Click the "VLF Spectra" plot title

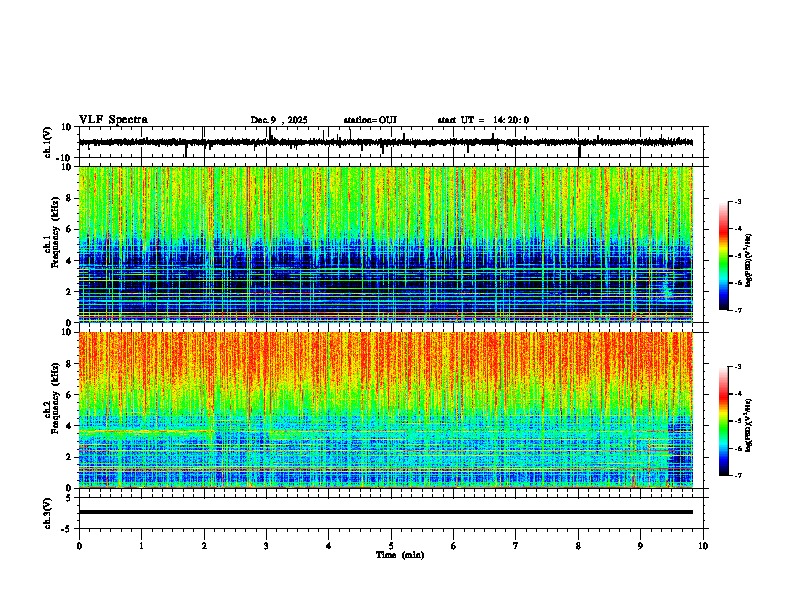(113, 120)
